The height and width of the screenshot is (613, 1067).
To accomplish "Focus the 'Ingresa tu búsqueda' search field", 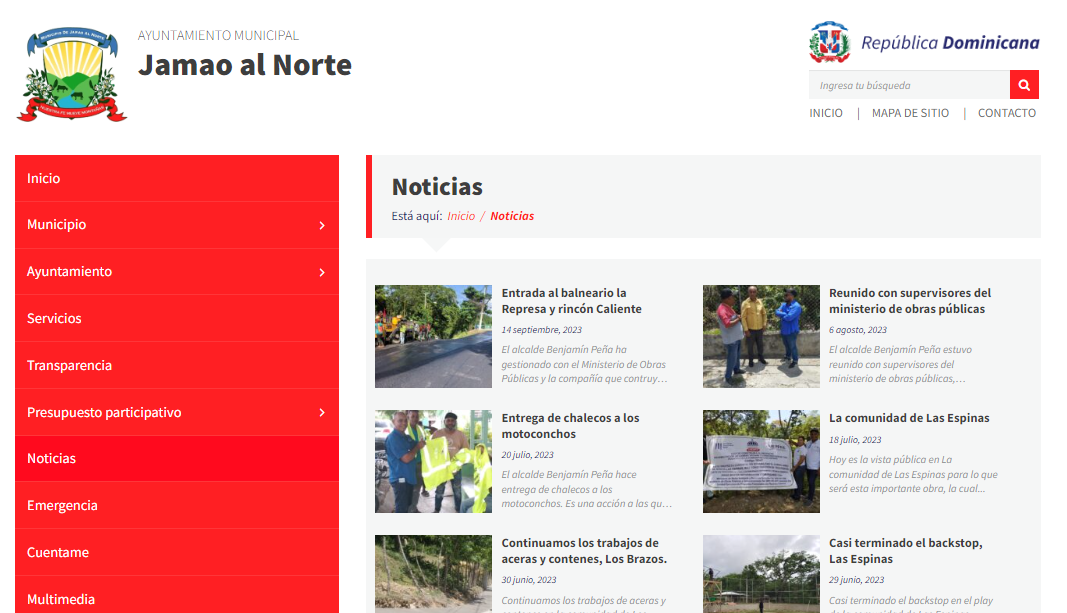I will tap(909, 85).
